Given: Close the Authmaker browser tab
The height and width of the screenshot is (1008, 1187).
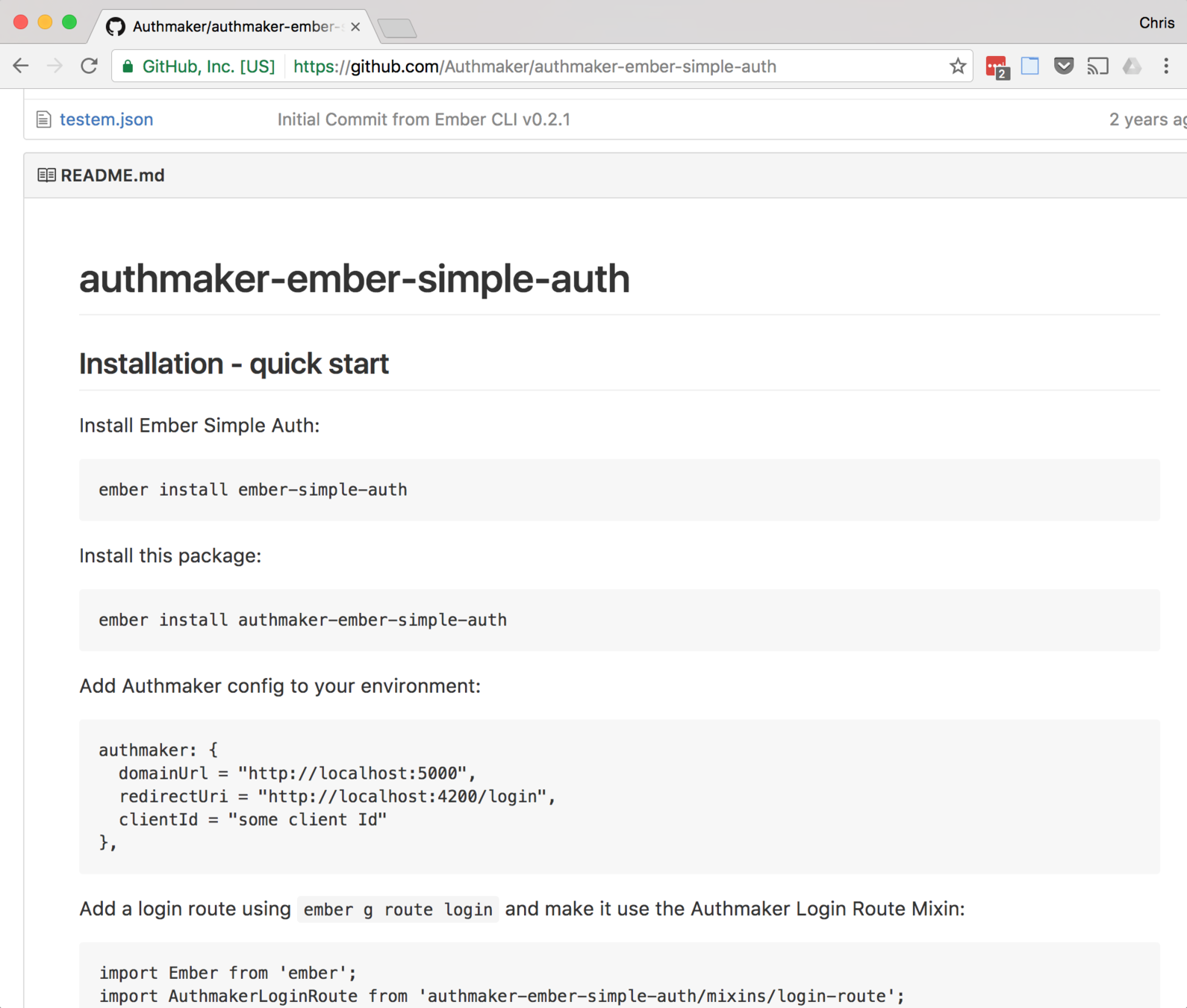Looking at the screenshot, I should (355, 27).
